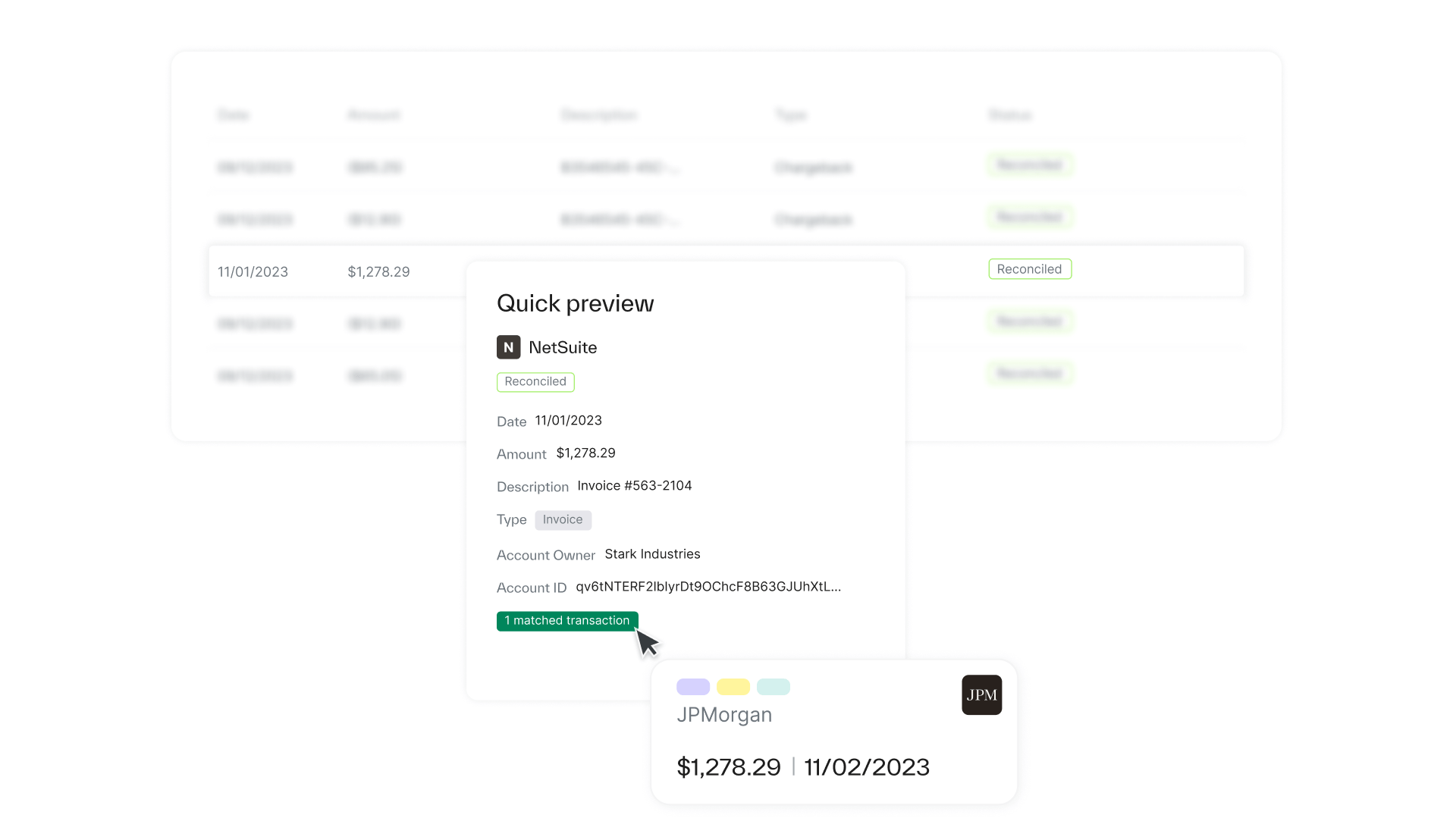The height and width of the screenshot is (840, 1453).
Task: Click the purple tag swatch
Action: 692,687
